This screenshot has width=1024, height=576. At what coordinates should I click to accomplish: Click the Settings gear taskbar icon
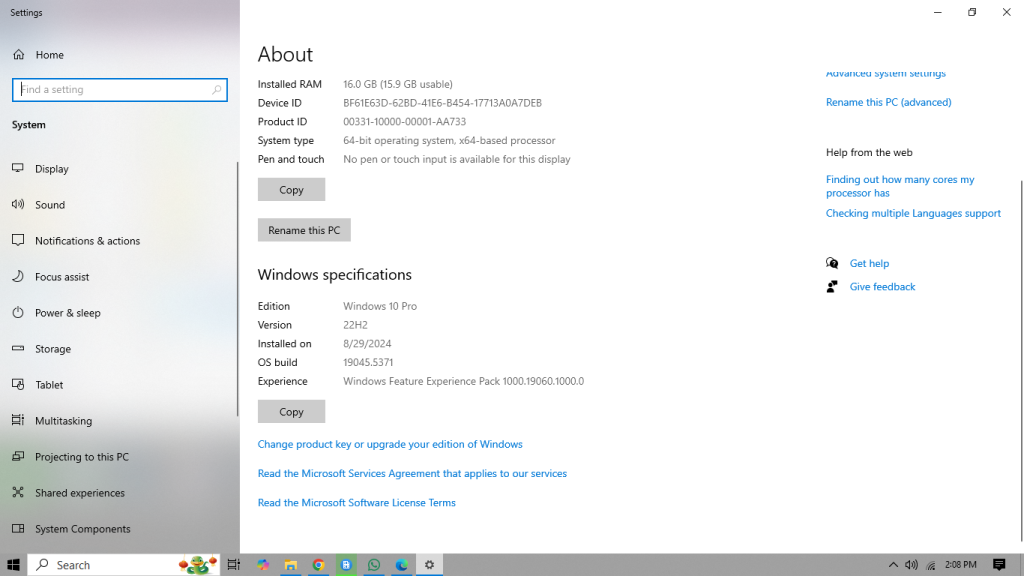(429, 565)
